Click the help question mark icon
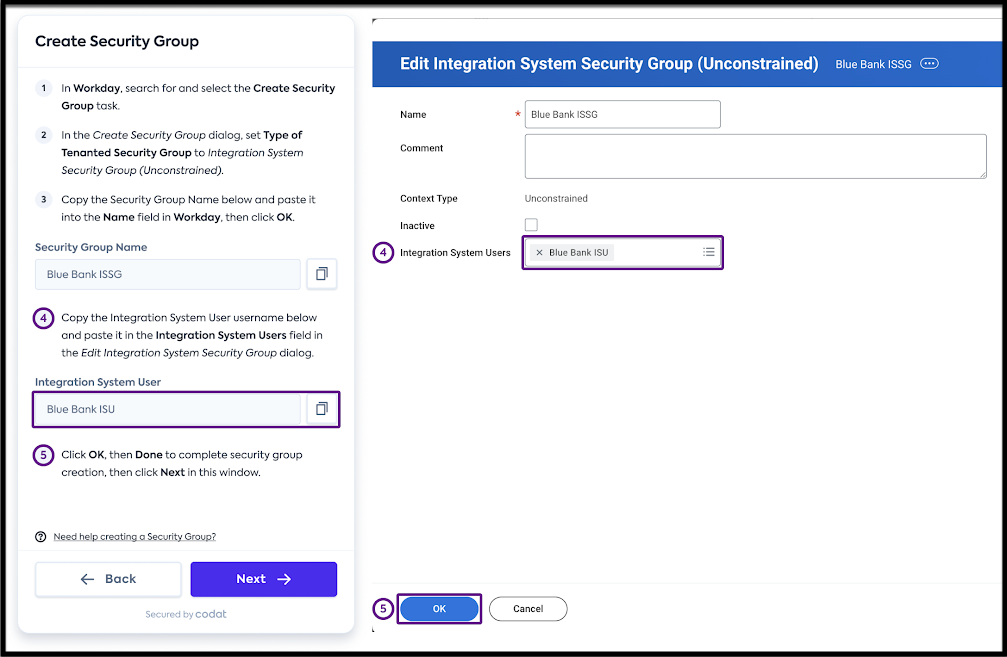This screenshot has width=1007, height=657. pos(41,537)
